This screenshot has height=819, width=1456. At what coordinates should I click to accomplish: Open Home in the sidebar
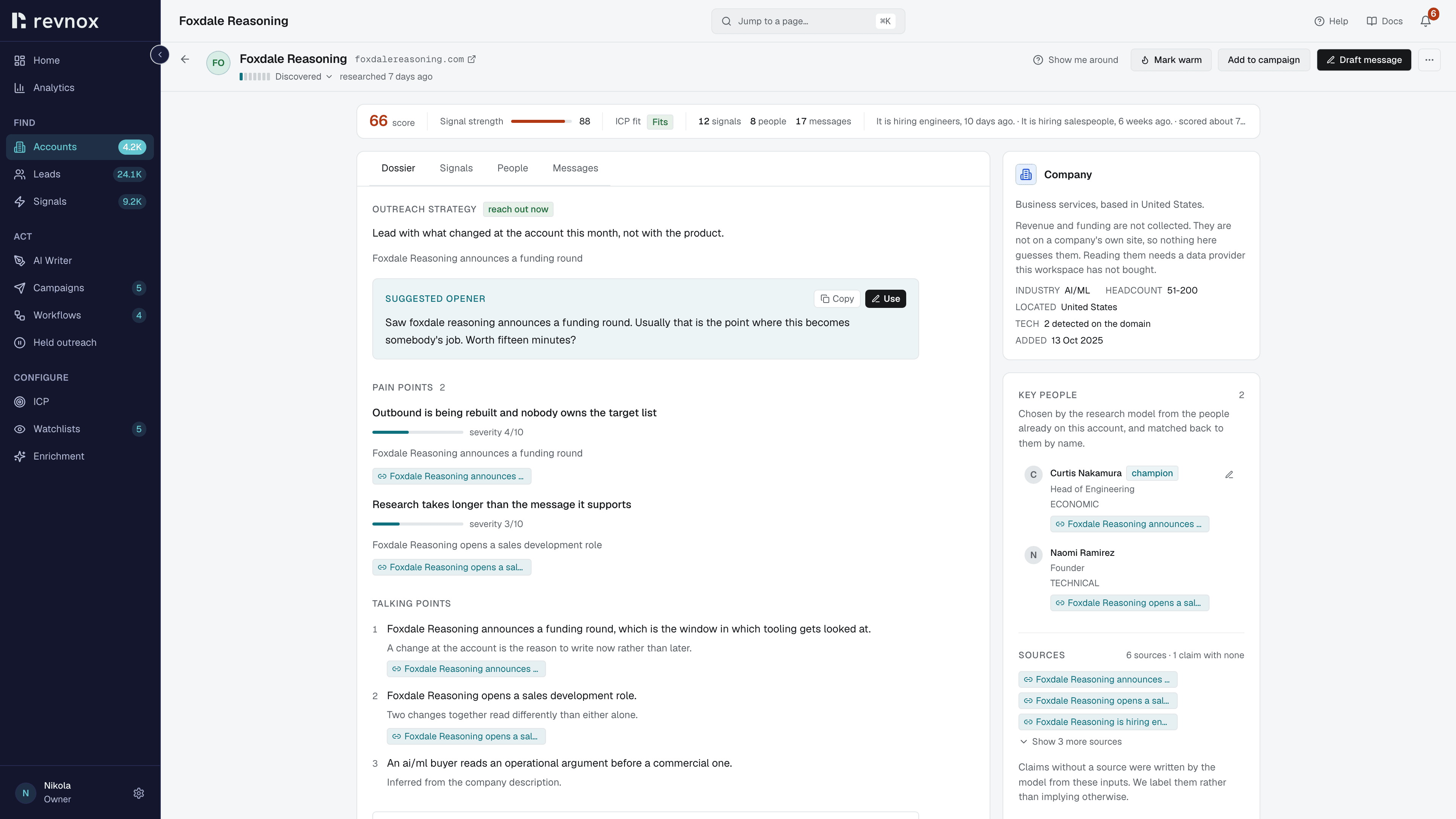point(80,61)
